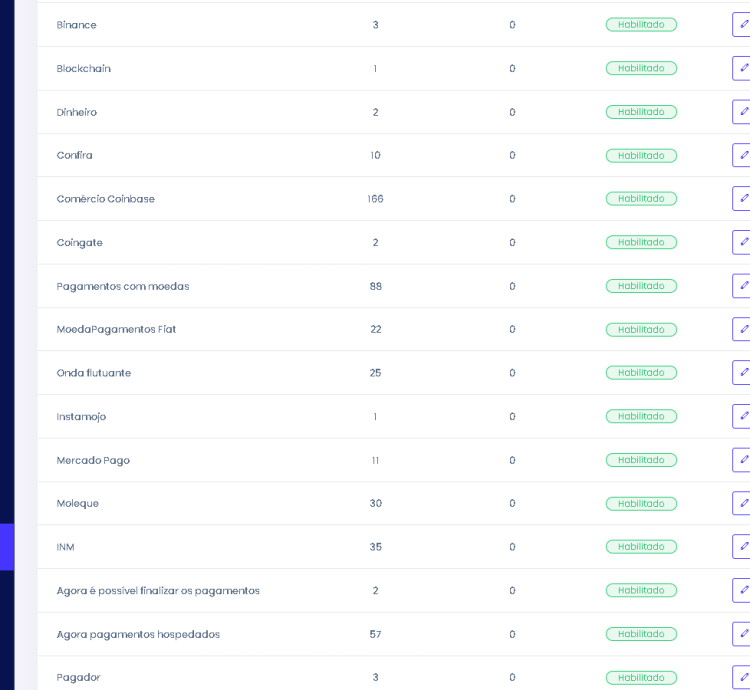Open edit icon for INM gateway
Screen dimensions: 750x690
click(742, 547)
